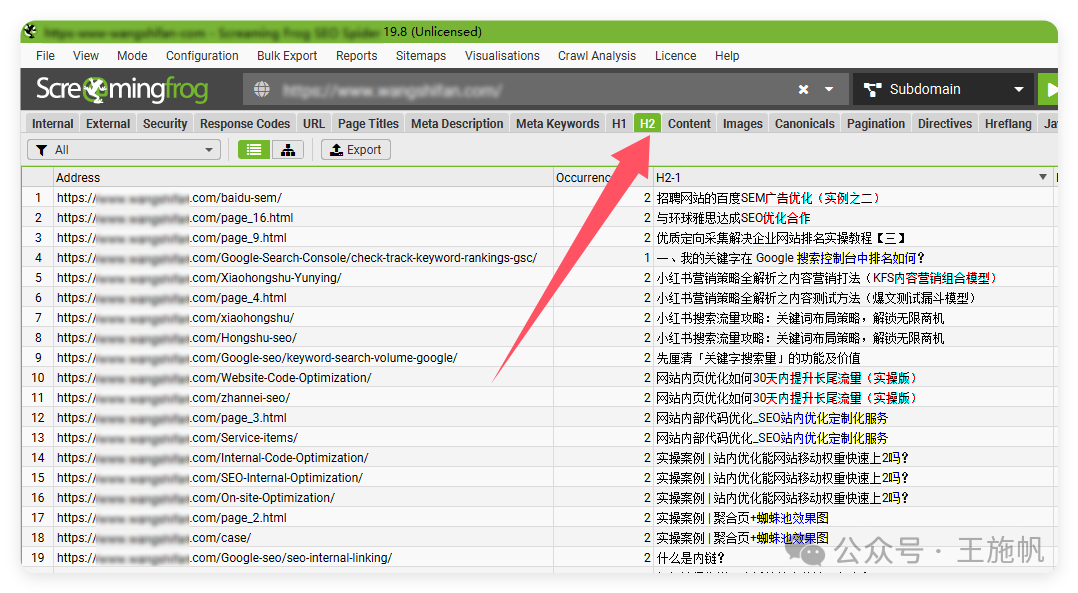
Task: Open the Subdomain crawl scope dropdown
Action: point(943,89)
